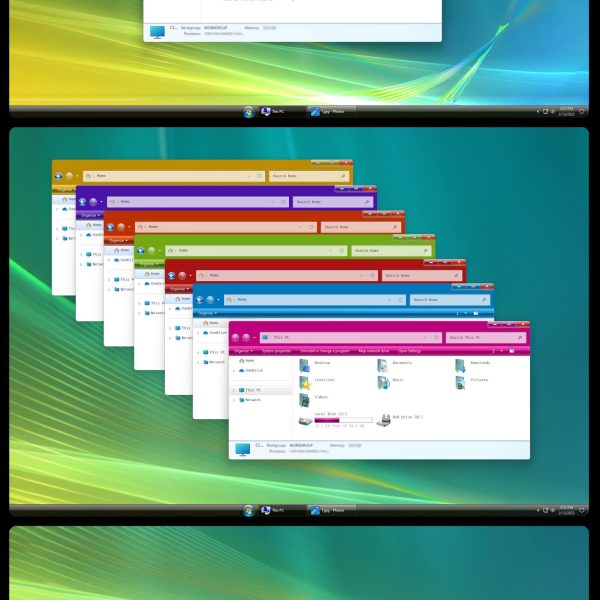Click the Back button in the gold window
This screenshot has width=600, height=600.
tap(58, 176)
